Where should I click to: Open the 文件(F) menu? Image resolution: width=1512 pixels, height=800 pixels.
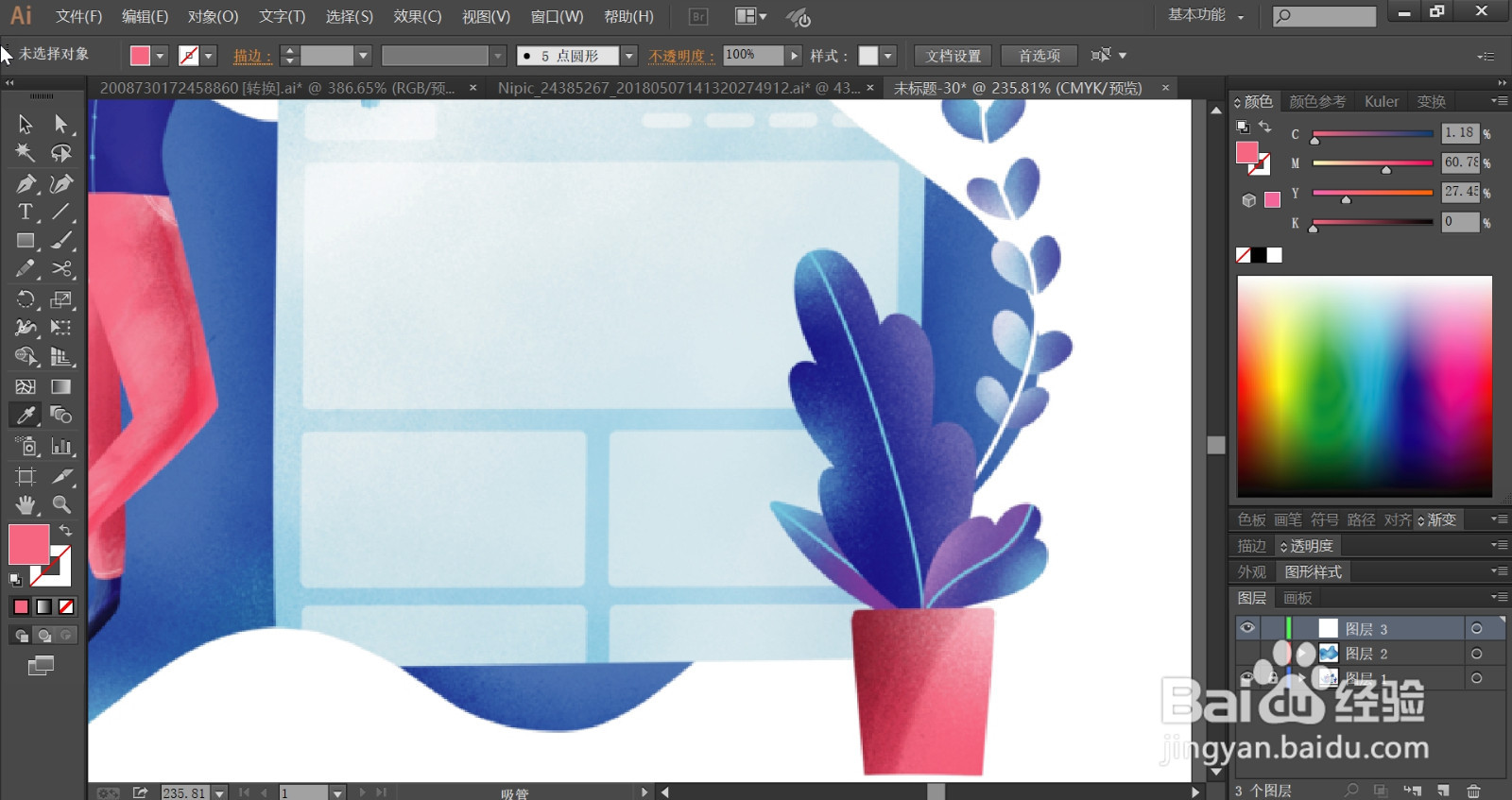[78, 16]
